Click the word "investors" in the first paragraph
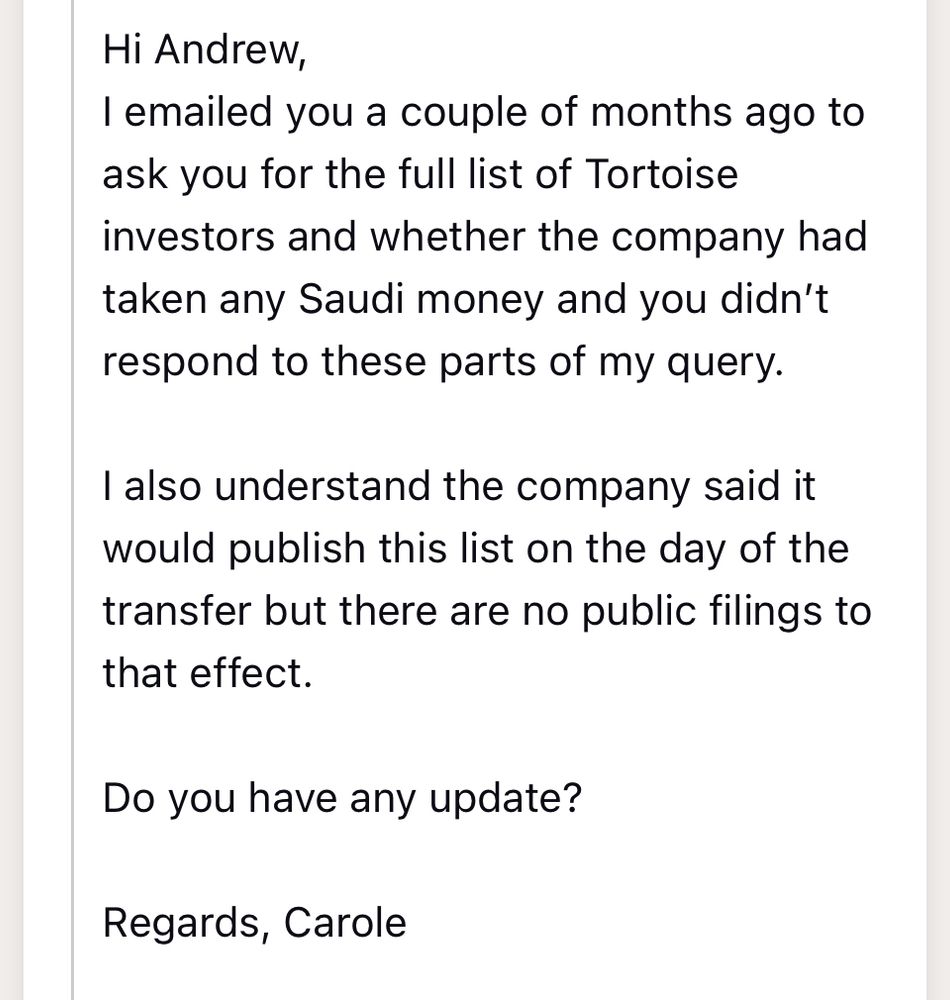950x1000 pixels. point(188,237)
